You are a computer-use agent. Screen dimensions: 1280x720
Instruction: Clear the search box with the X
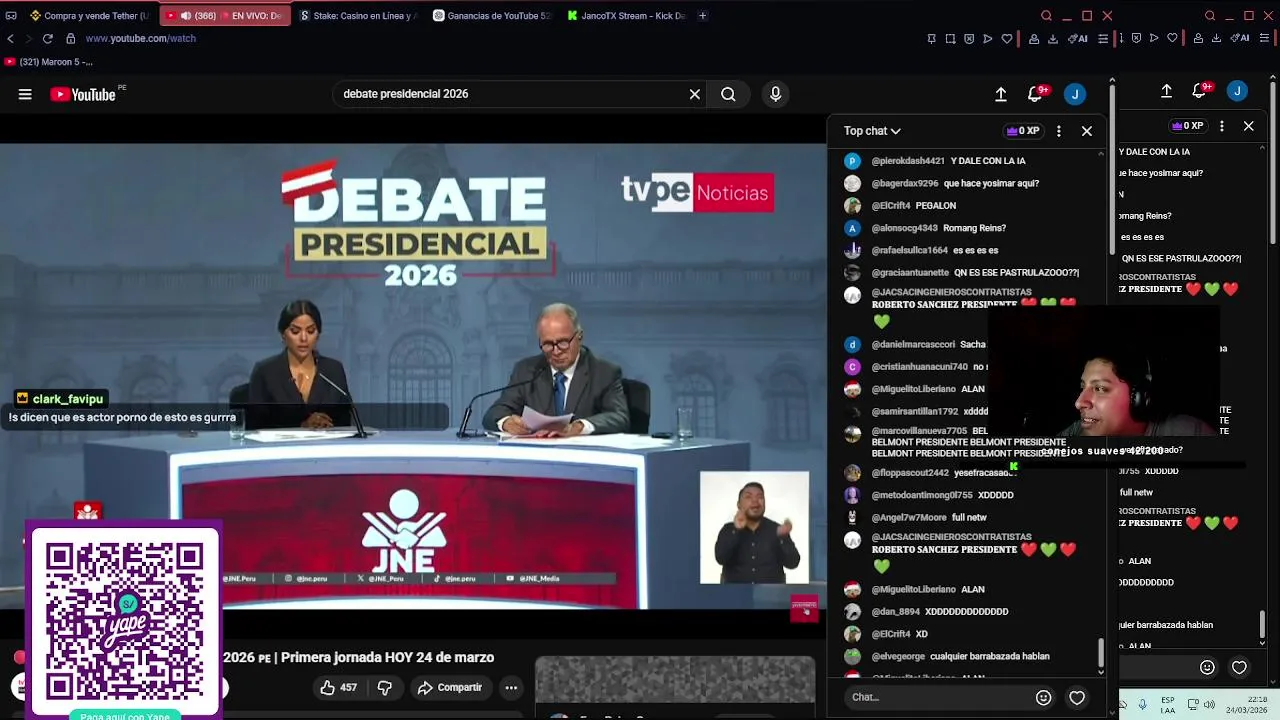695,94
